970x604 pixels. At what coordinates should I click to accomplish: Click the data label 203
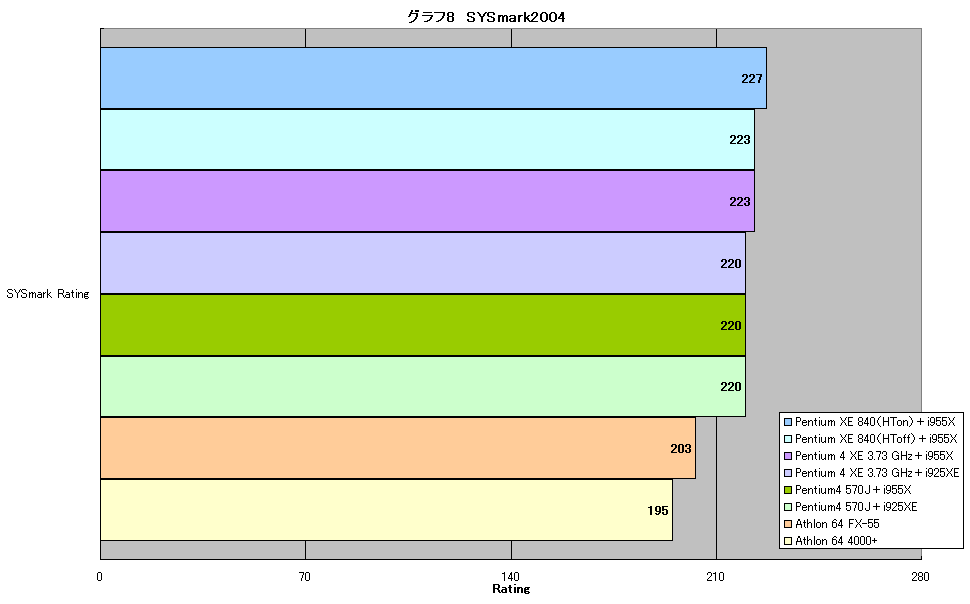pos(680,449)
